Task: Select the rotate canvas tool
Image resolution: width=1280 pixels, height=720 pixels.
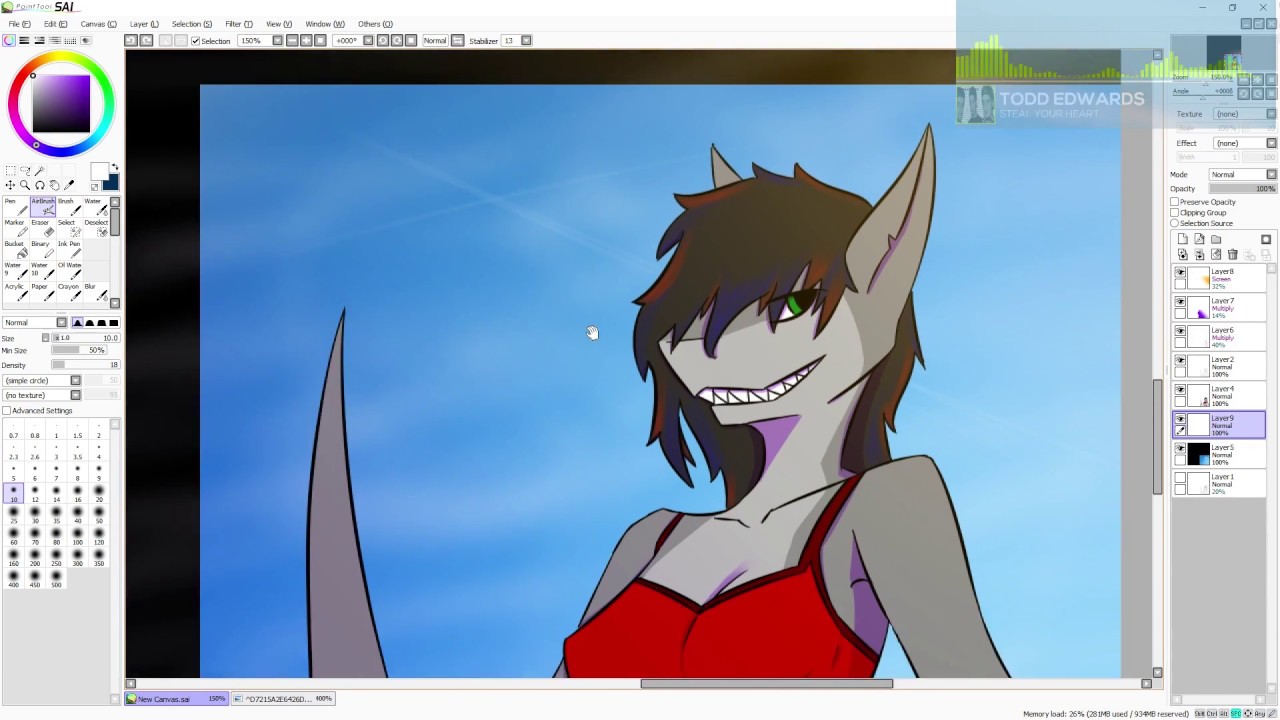Action: pyautogui.click(x=40, y=185)
